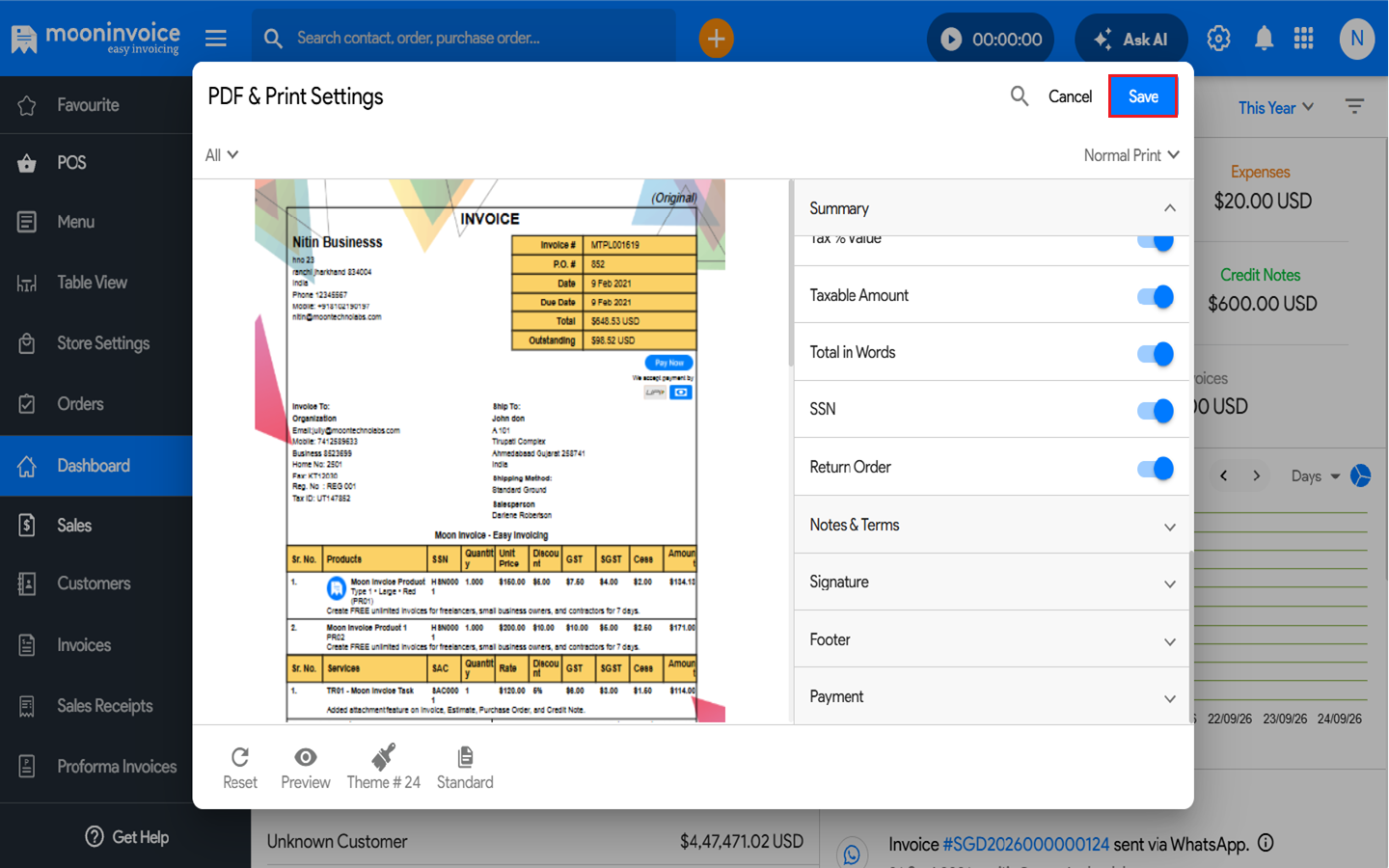Open Preview with the eye icon
The width and height of the screenshot is (1389, 868).
pyautogui.click(x=306, y=757)
